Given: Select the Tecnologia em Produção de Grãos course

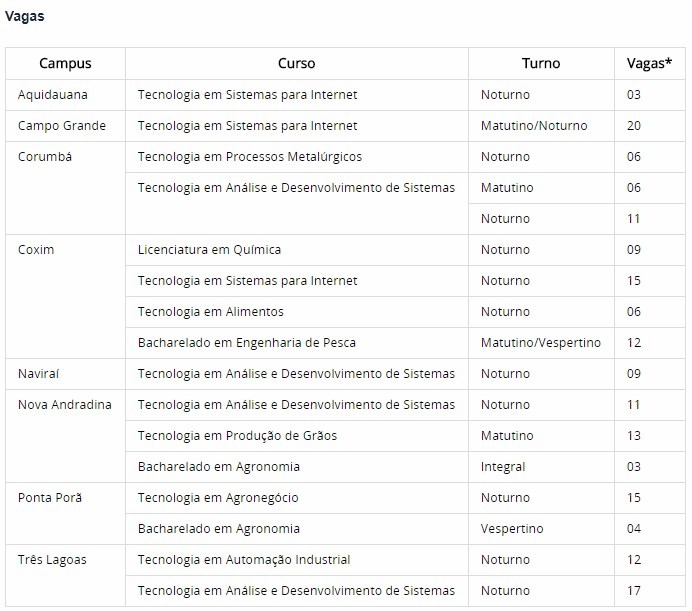Looking at the screenshot, I should [237, 436].
